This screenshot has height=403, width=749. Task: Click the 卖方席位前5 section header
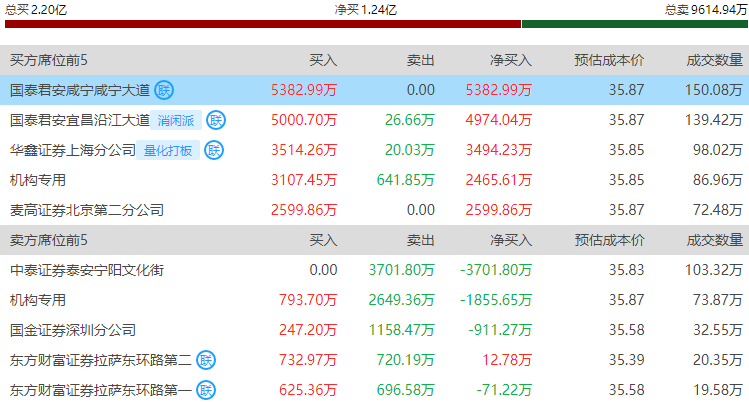pos(49,240)
